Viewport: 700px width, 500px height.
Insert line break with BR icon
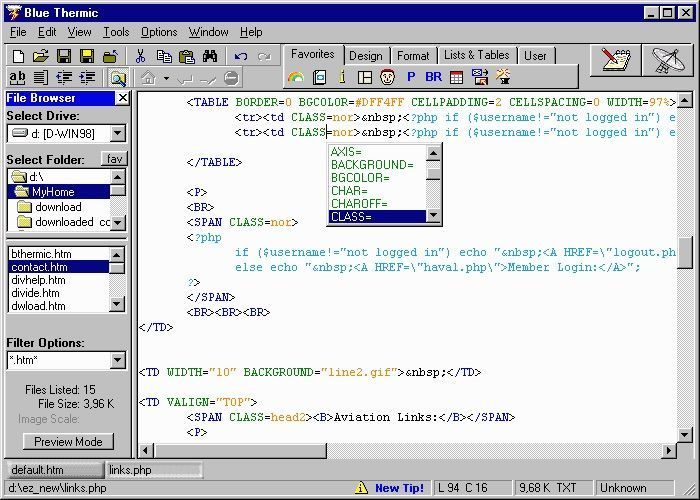(x=433, y=77)
